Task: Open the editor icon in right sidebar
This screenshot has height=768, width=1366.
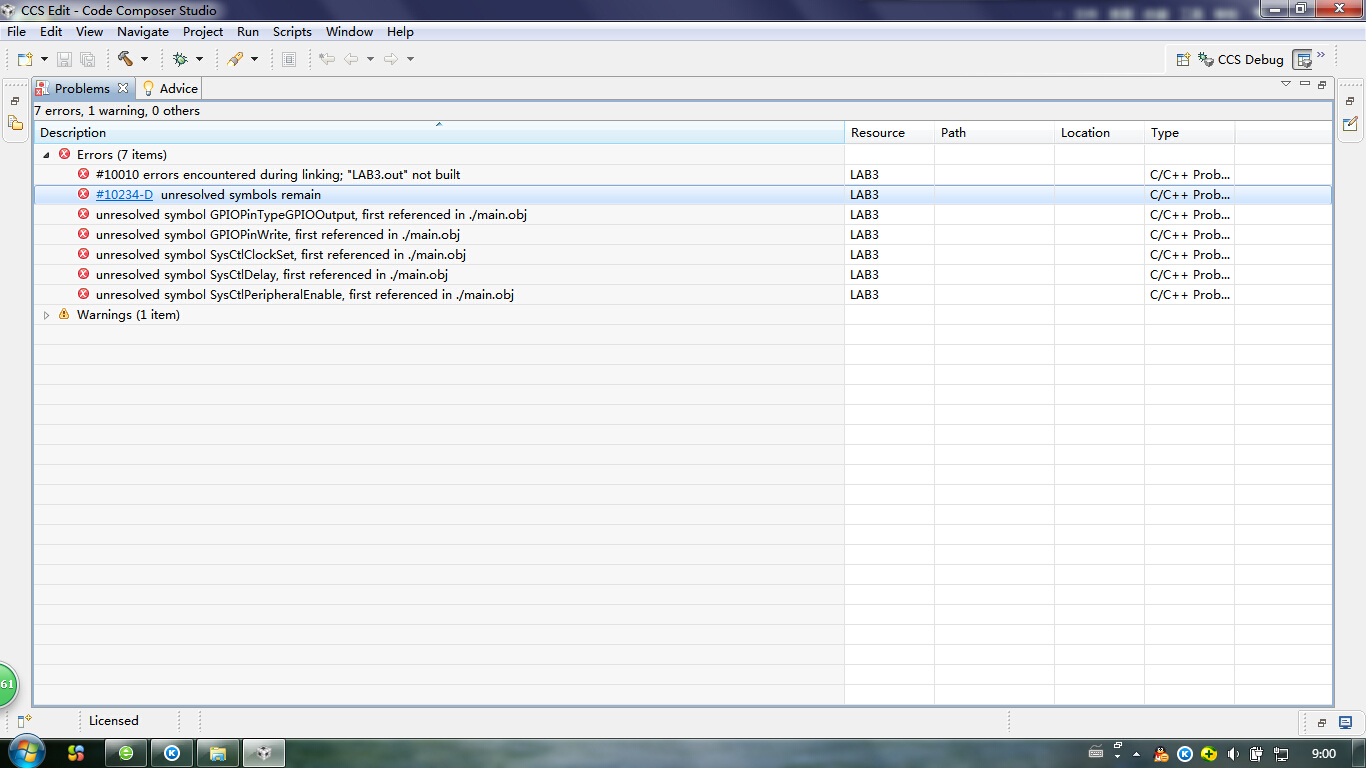Action: (x=1350, y=123)
